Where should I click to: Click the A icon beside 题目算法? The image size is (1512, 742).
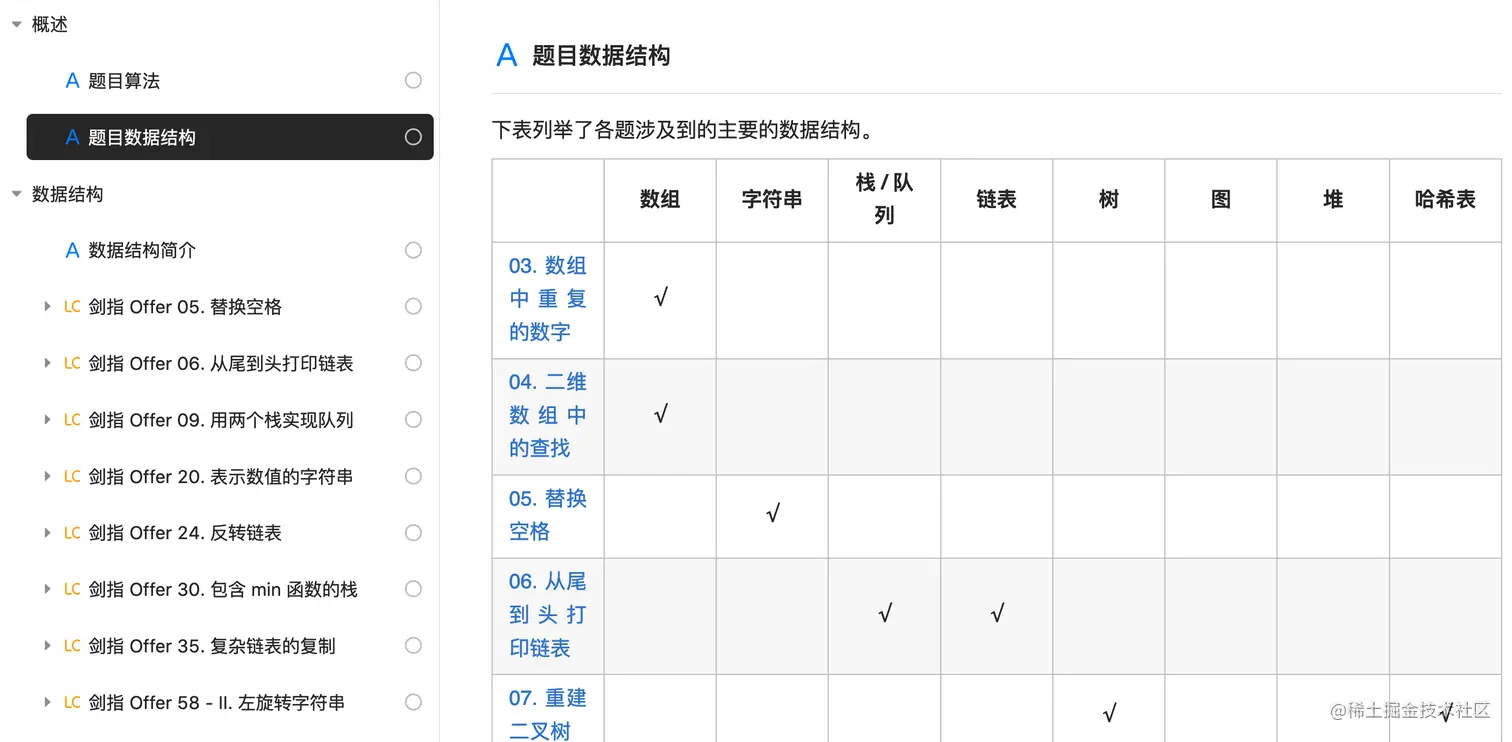coord(71,80)
